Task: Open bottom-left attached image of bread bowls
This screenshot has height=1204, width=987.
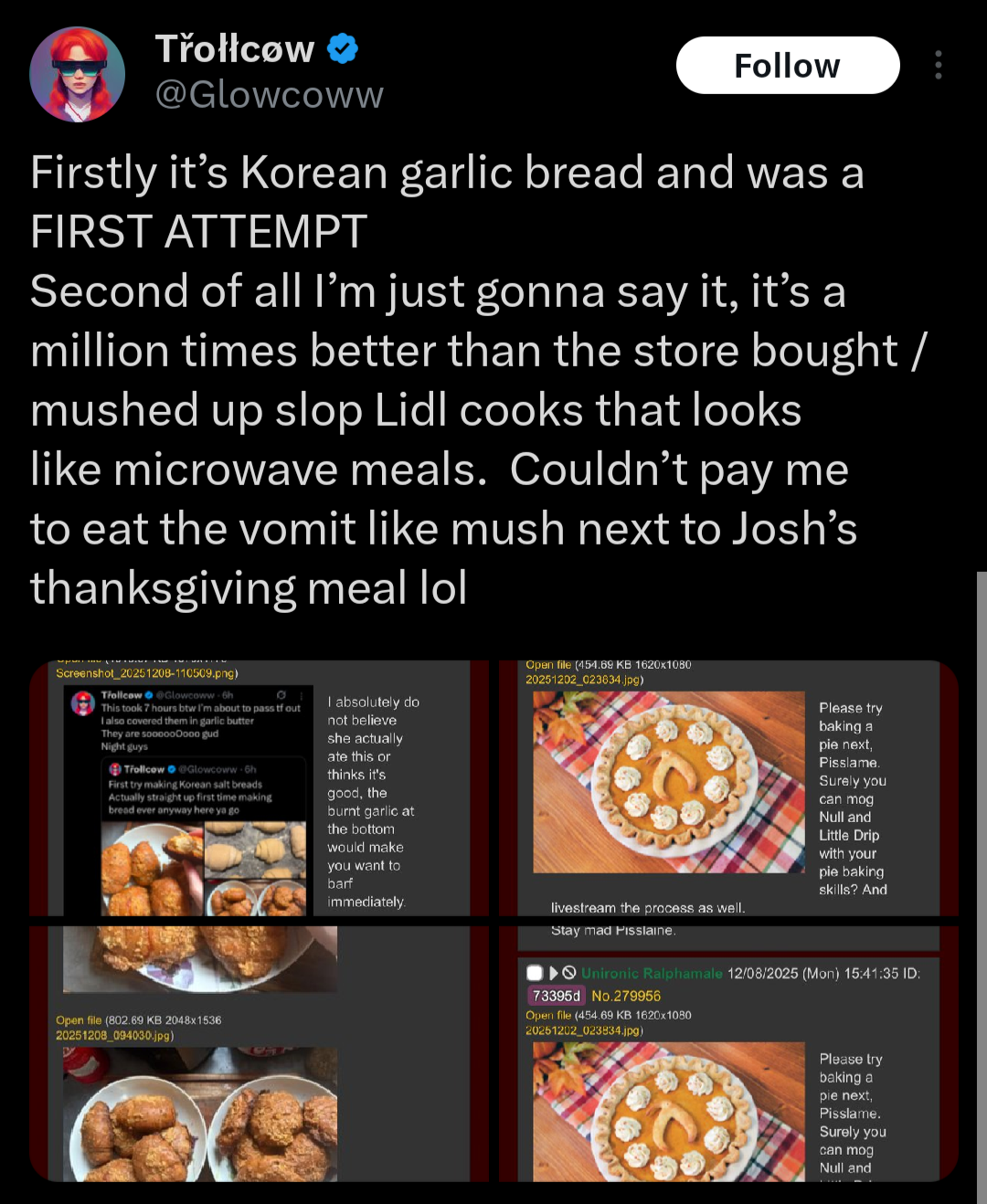Action: (x=260, y=1053)
